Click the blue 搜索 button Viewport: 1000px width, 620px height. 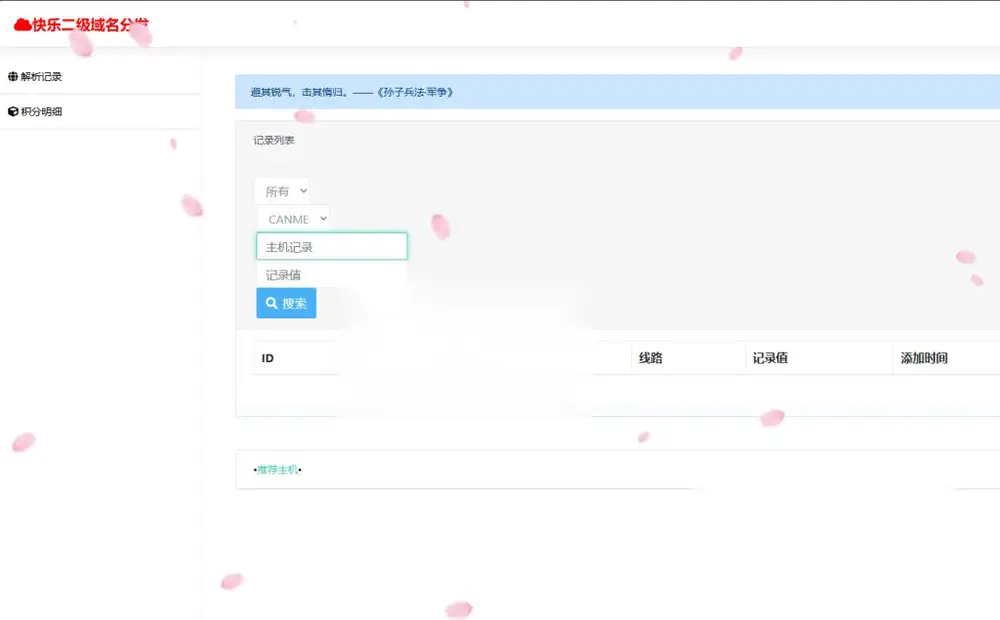click(x=286, y=303)
